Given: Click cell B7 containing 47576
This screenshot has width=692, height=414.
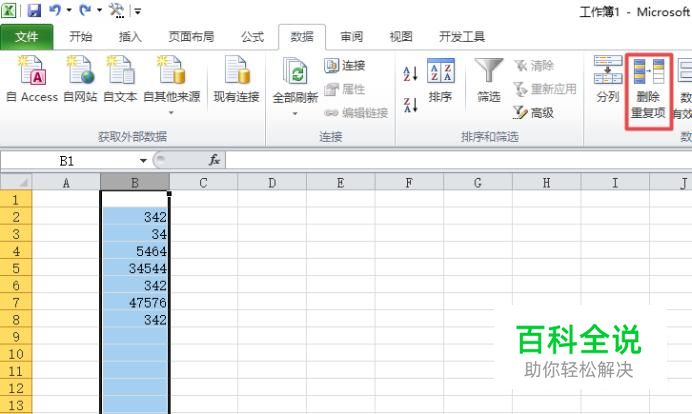Looking at the screenshot, I should 135,302.
